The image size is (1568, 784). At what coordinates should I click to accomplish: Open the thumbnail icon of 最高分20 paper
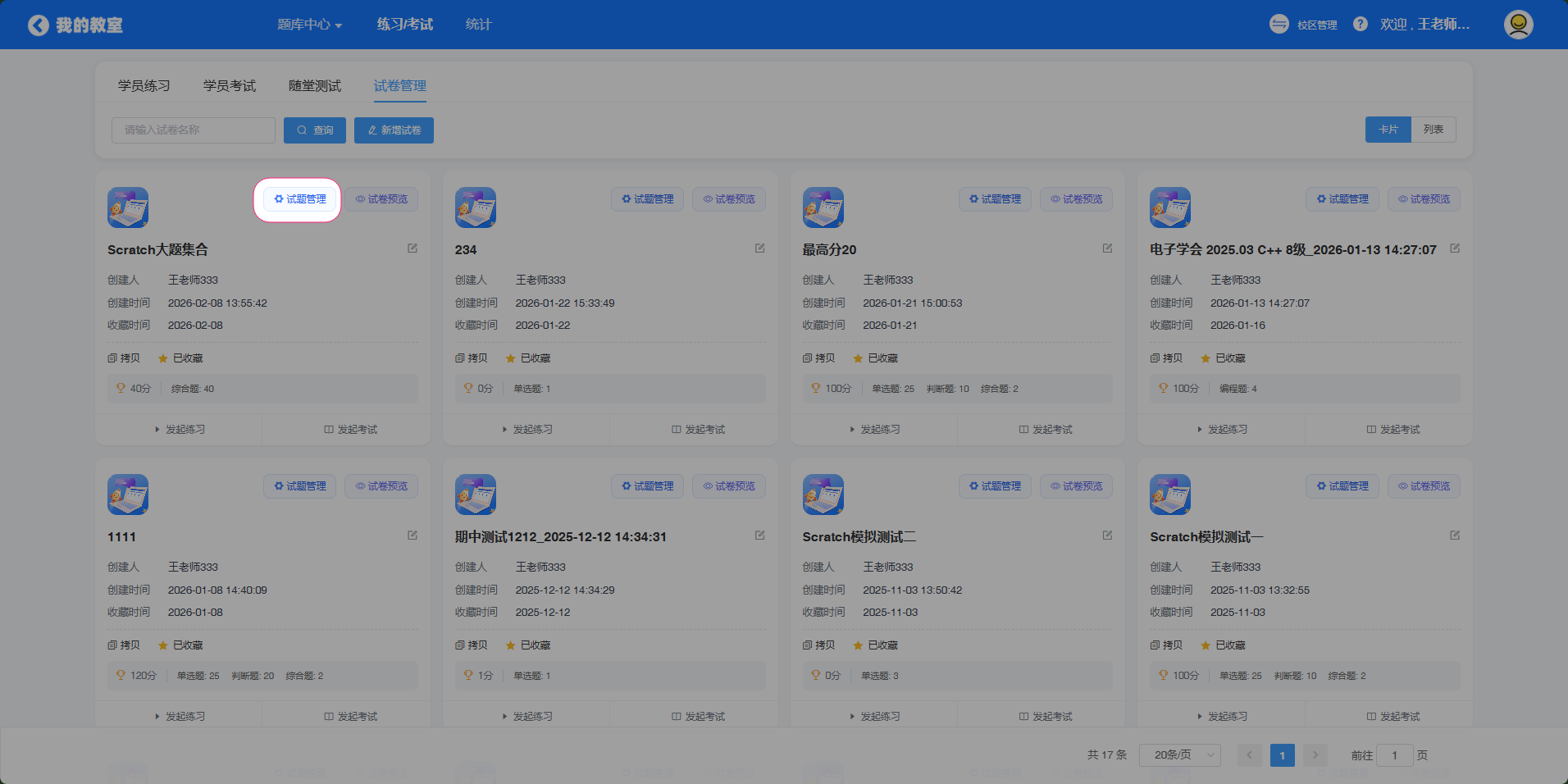pos(823,207)
